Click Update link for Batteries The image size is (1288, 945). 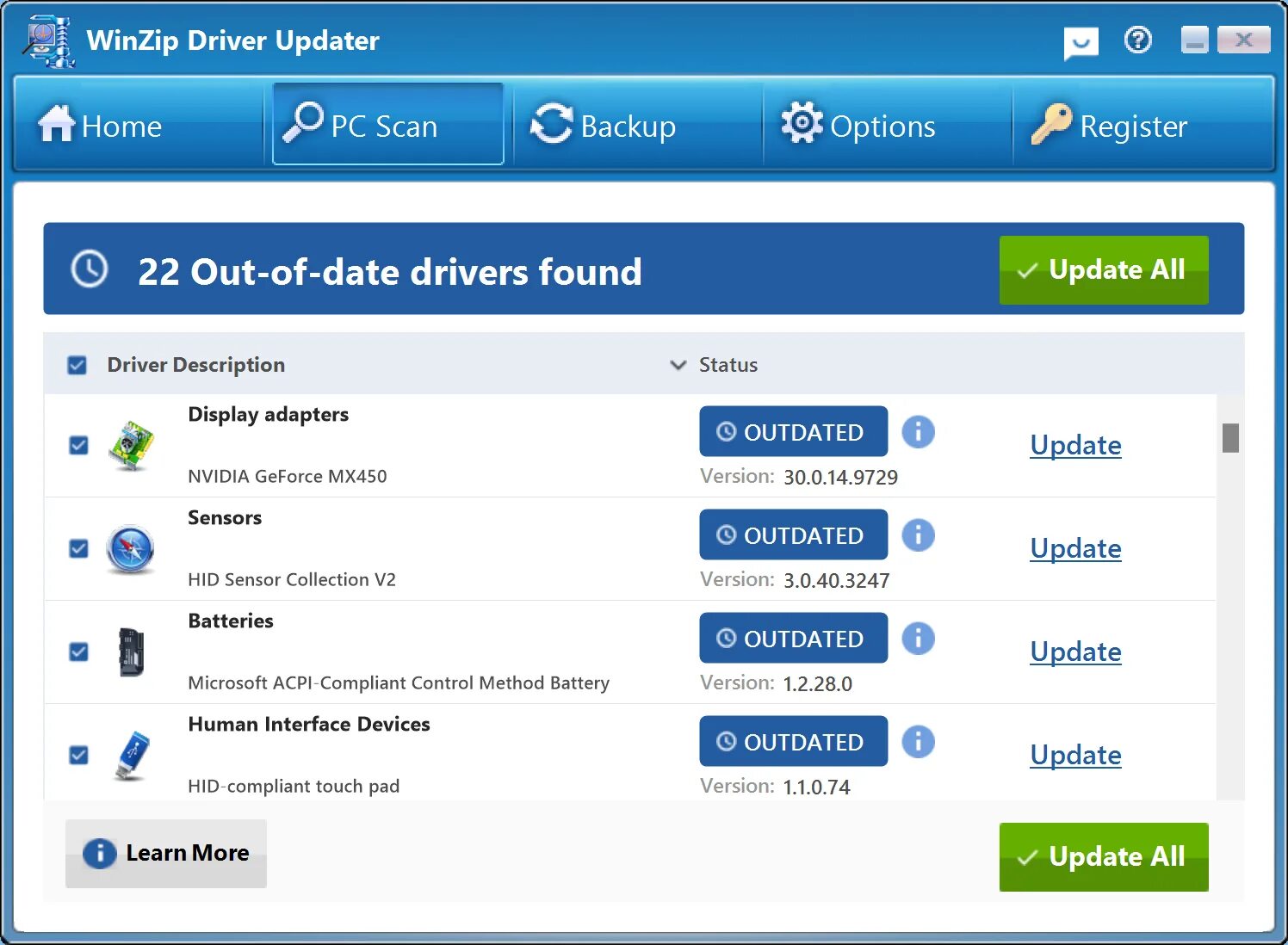[1075, 652]
